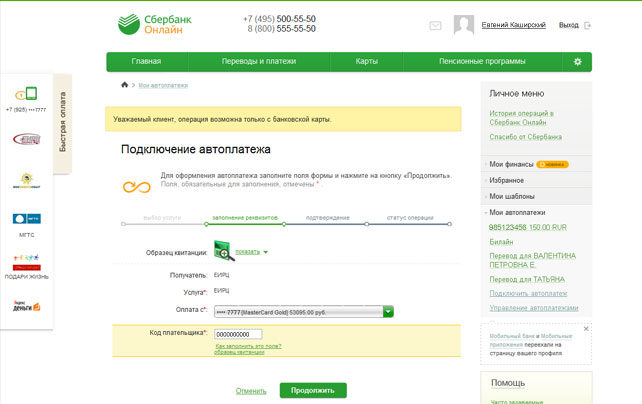Open the Мои автоплатежи breadcrumb link
Image resolution: width=642 pixels, height=404 pixels.
pos(163,85)
